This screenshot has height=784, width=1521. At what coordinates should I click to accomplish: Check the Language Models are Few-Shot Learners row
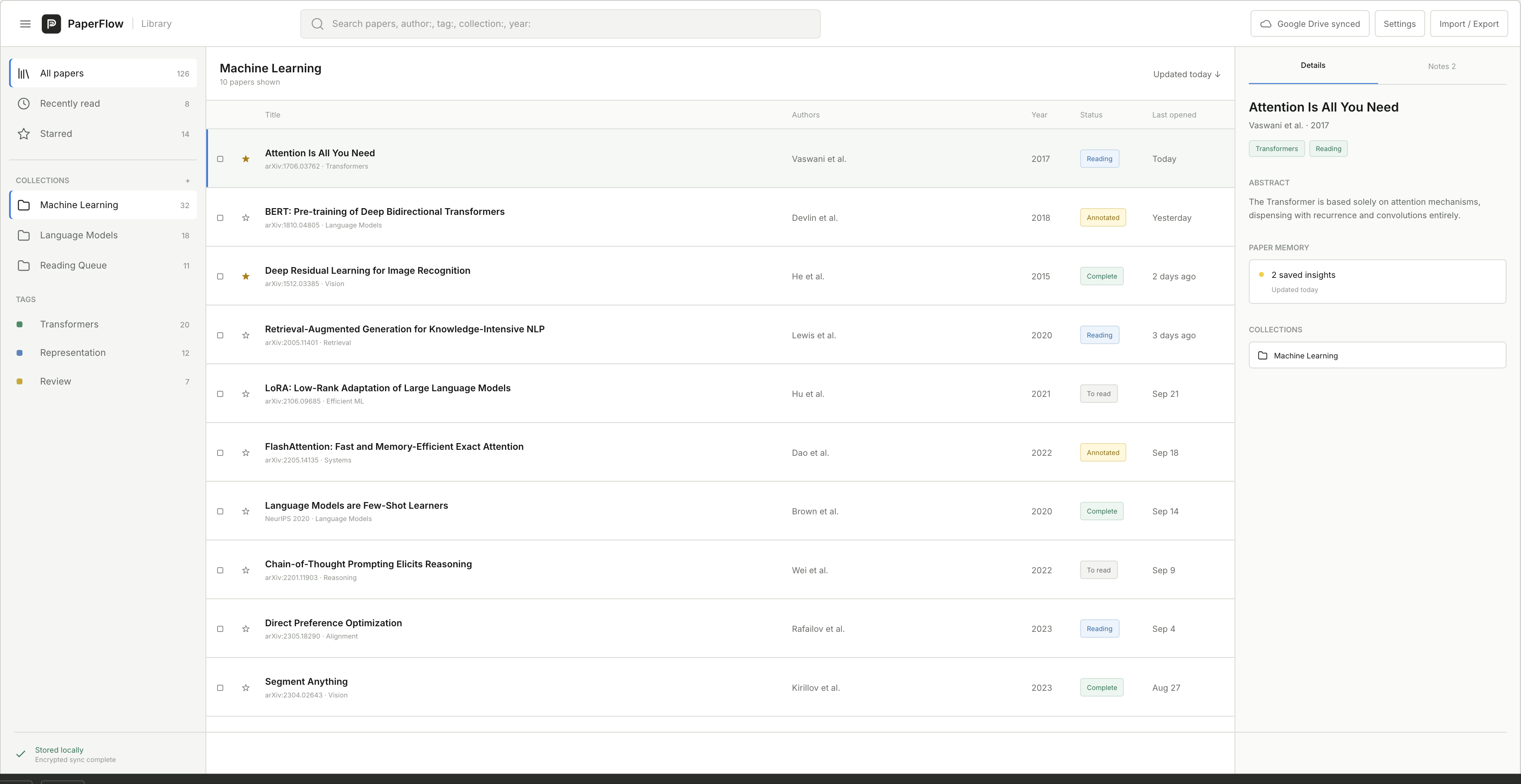[x=220, y=511]
